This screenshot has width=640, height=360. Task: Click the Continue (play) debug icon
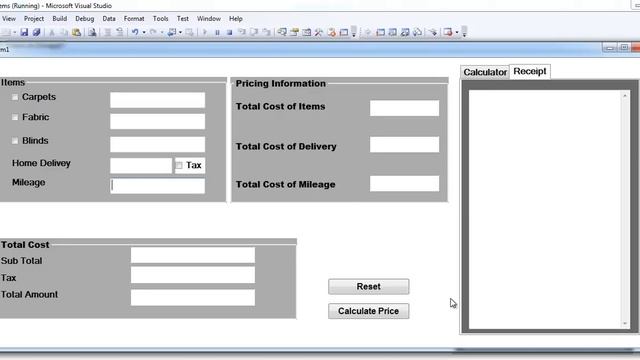tap(205, 32)
